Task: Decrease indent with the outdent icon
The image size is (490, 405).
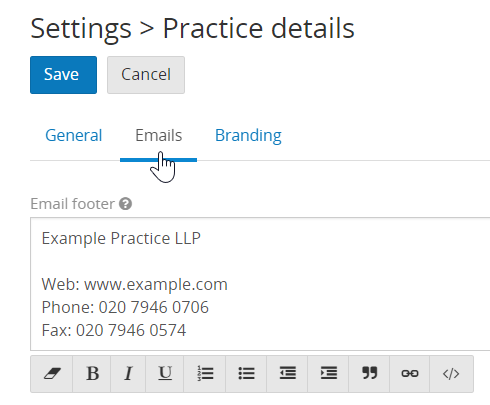Action: [287, 374]
